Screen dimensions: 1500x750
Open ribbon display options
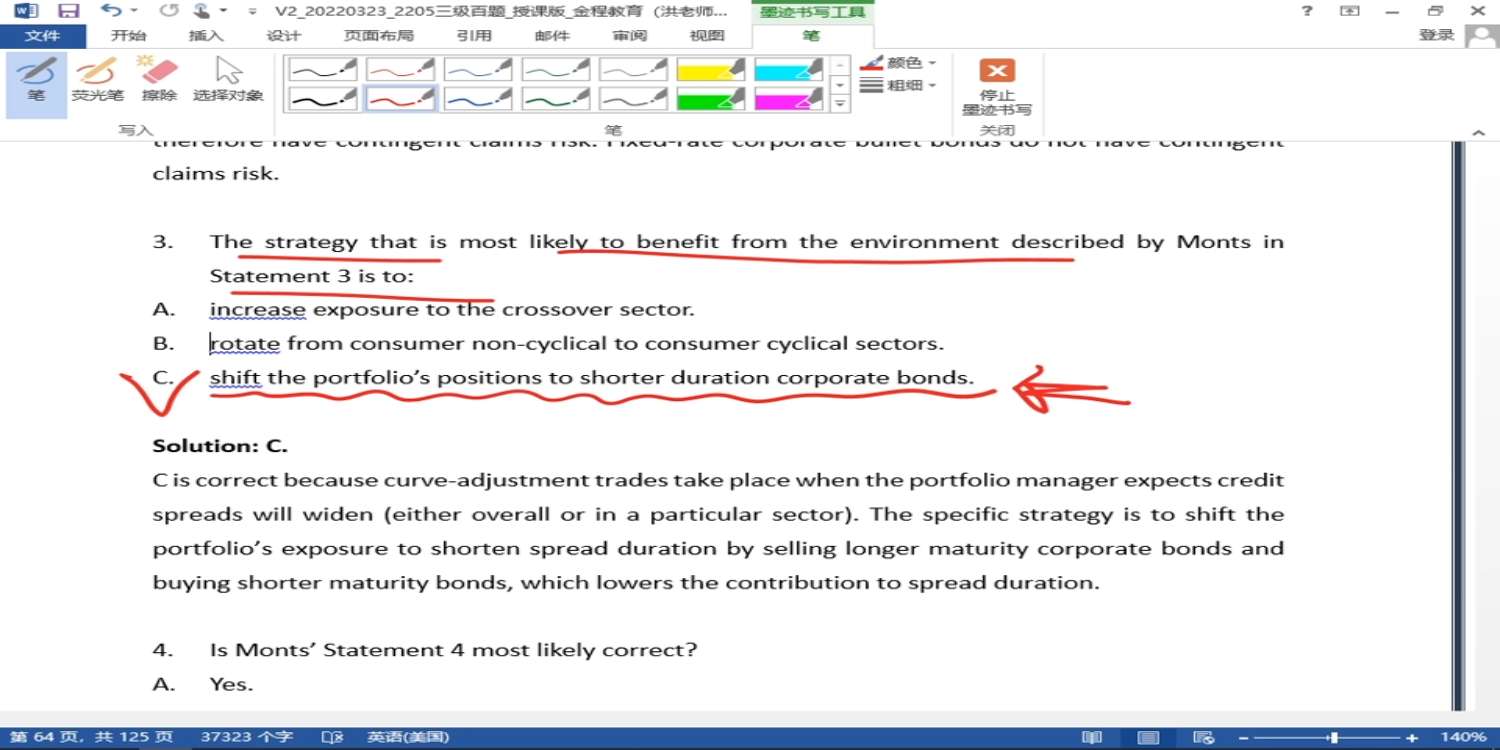pyautogui.click(x=1350, y=11)
